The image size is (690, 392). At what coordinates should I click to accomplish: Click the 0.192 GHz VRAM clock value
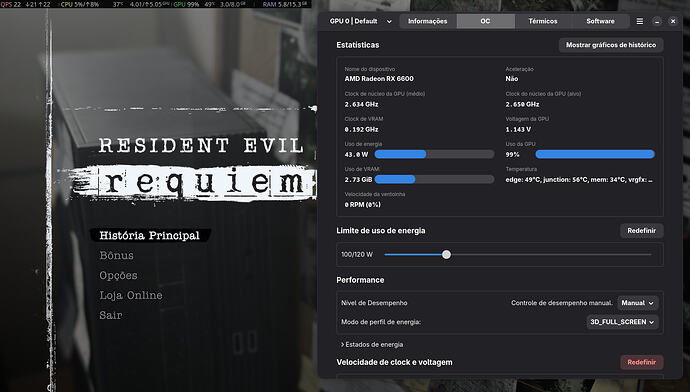pos(361,129)
